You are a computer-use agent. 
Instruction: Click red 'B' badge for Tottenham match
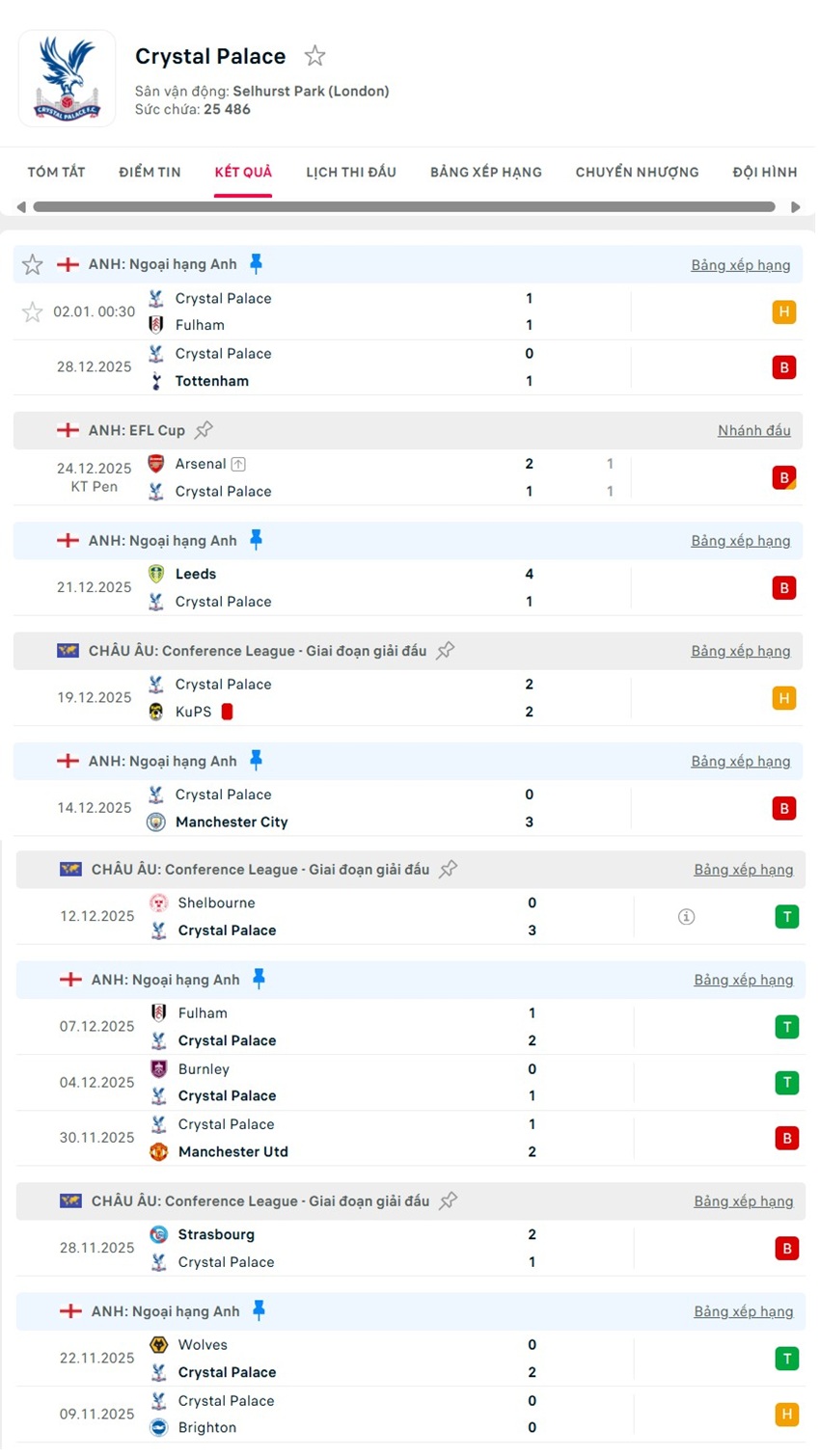(783, 367)
